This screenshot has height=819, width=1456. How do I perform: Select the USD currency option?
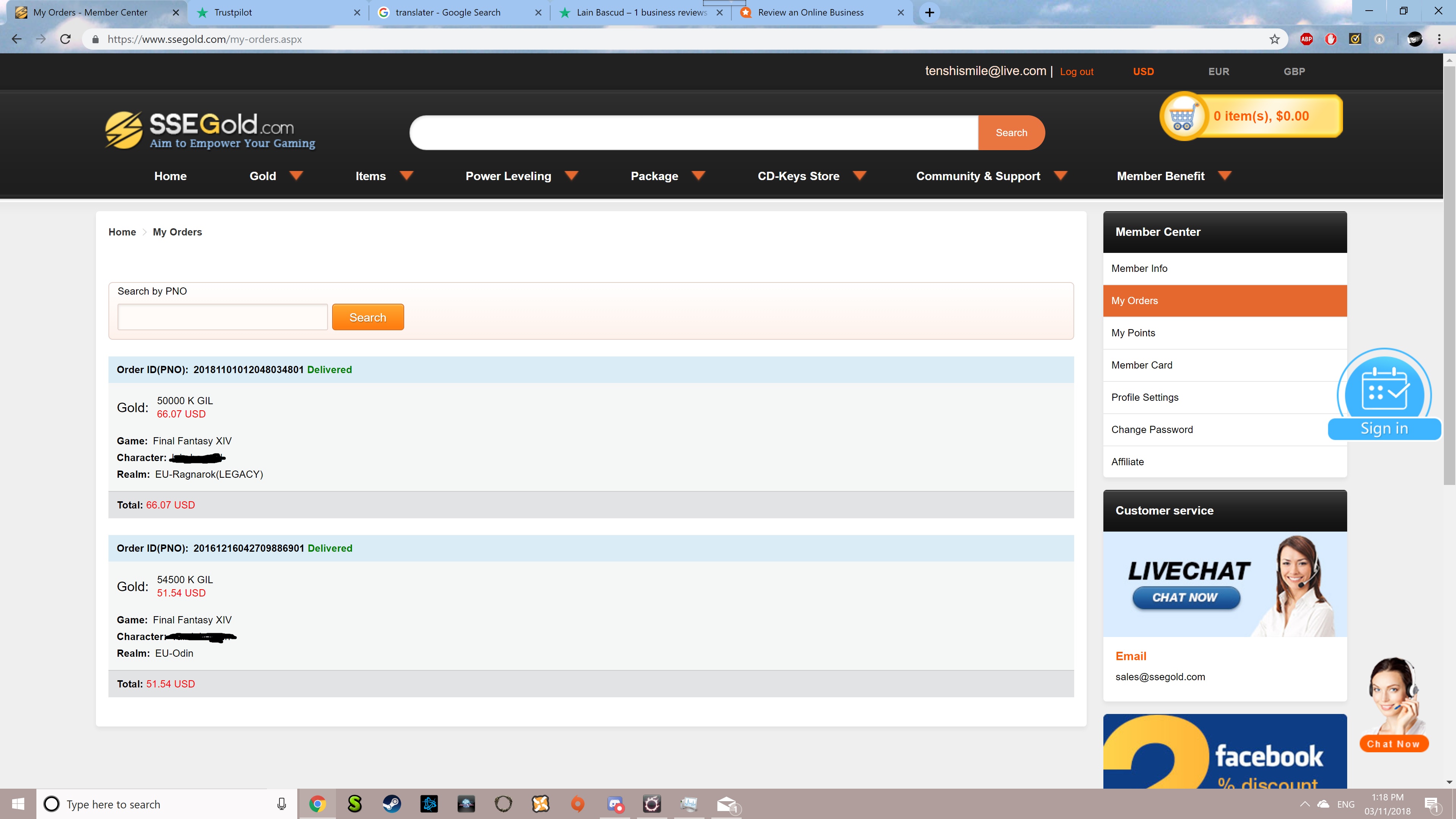pyautogui.click(x=1143, y=71)
